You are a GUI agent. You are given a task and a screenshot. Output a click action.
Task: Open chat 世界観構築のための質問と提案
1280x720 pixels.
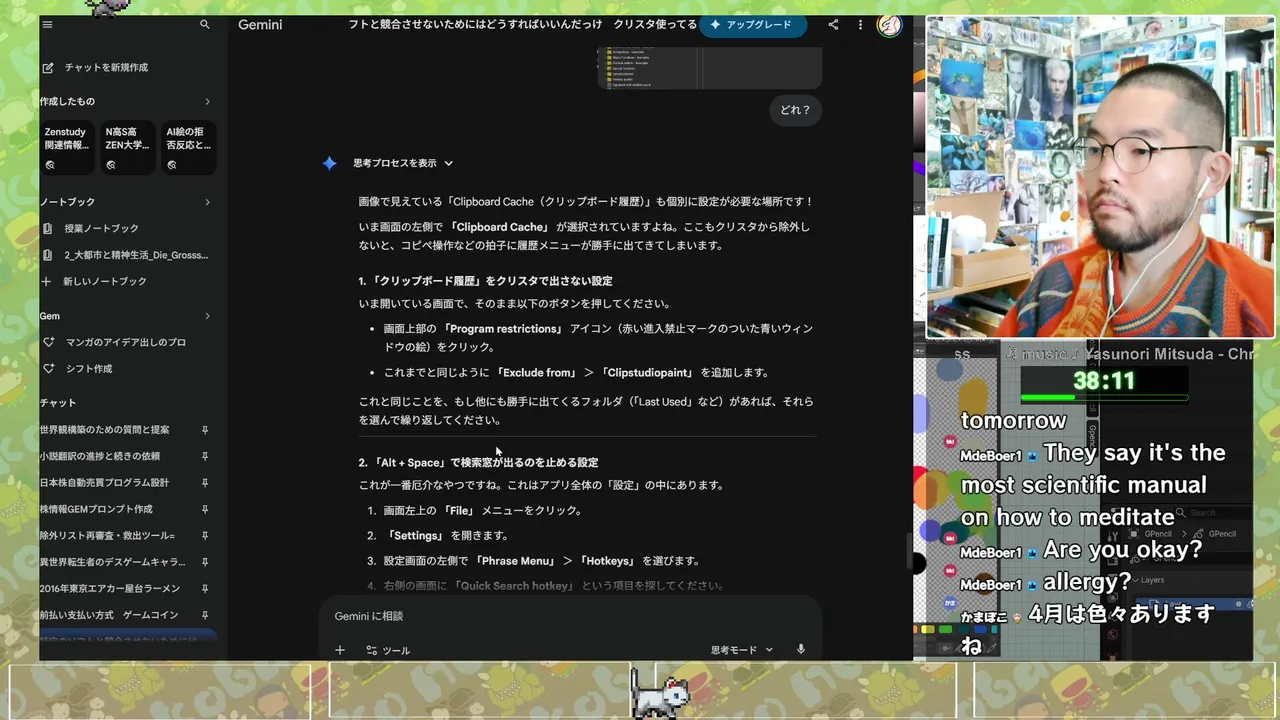[x=105, y=429]
